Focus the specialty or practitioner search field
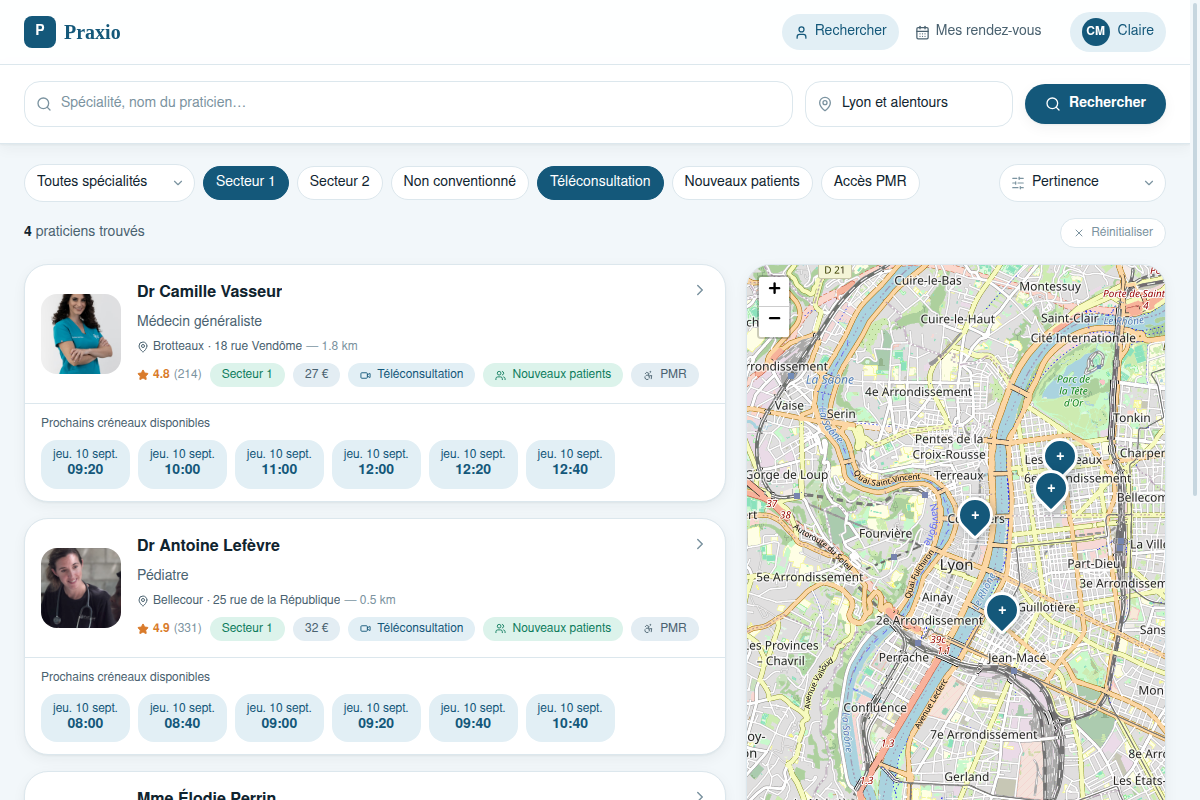This screenshot has width=1200, height=800. pyautogui.click(x=408, y=103)
